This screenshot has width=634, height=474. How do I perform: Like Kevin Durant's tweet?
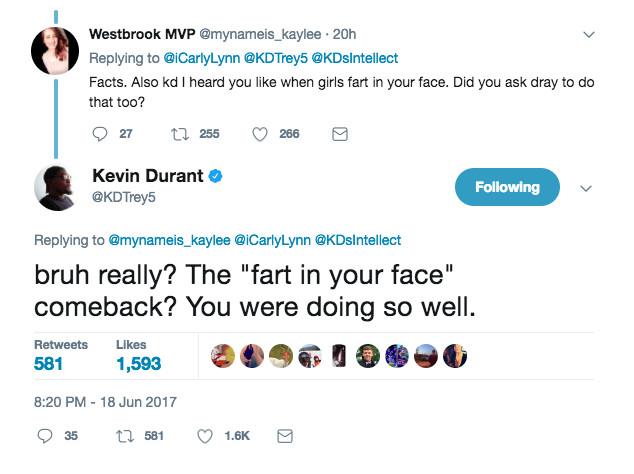tap(205, 436)
